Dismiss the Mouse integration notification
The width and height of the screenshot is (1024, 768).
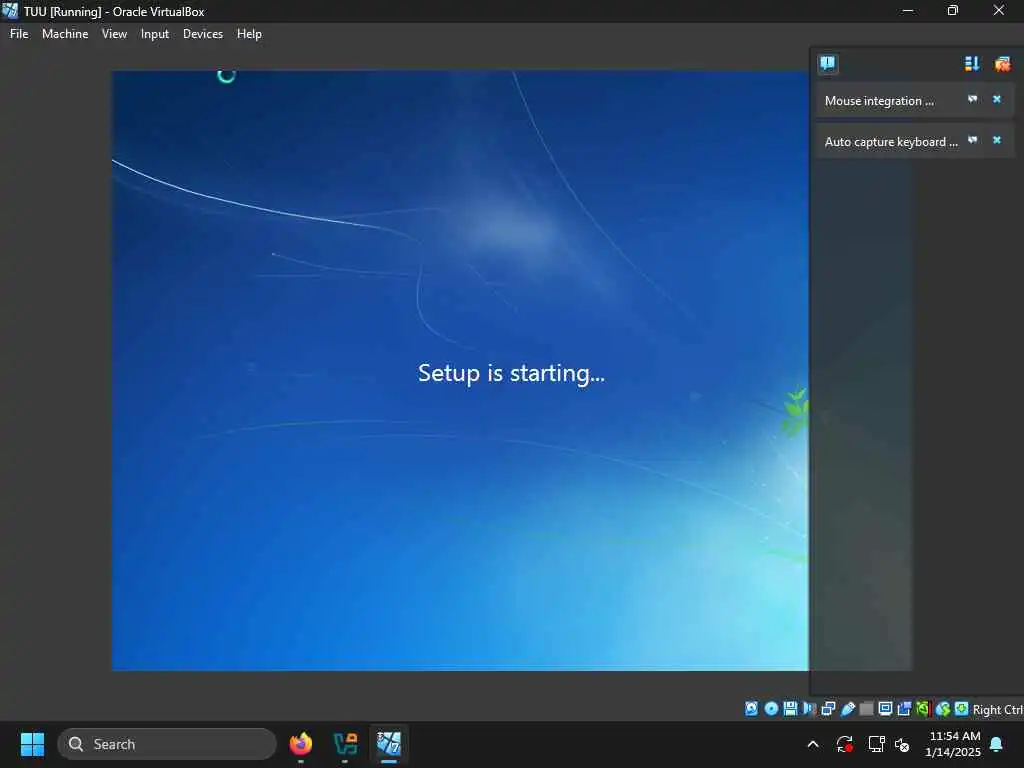(997, 99)
